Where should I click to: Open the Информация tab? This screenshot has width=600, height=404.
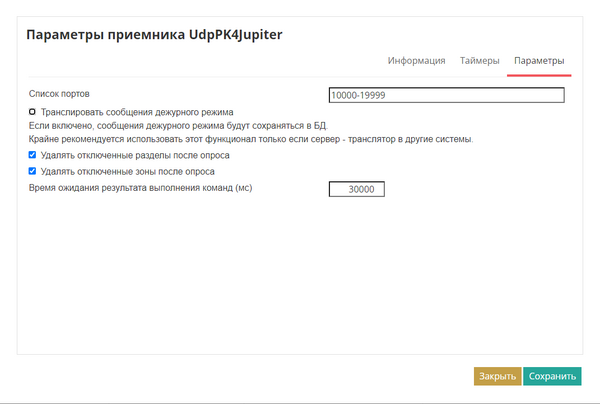[x=416, y=60]
